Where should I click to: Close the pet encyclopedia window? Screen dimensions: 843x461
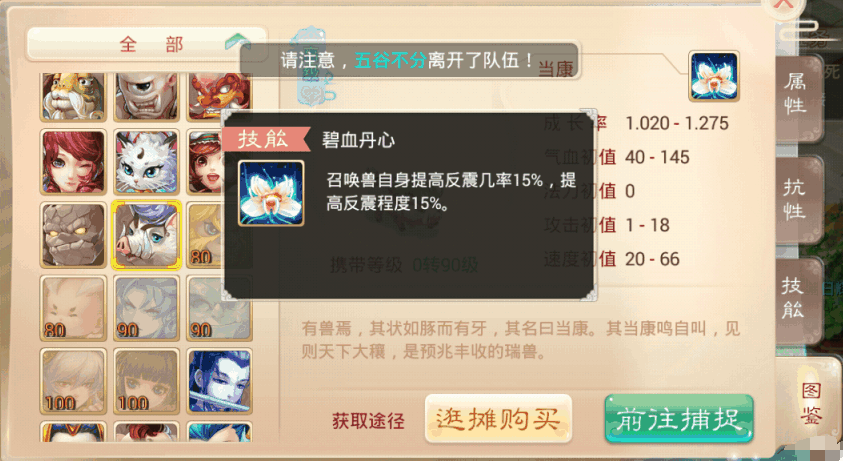784,5
